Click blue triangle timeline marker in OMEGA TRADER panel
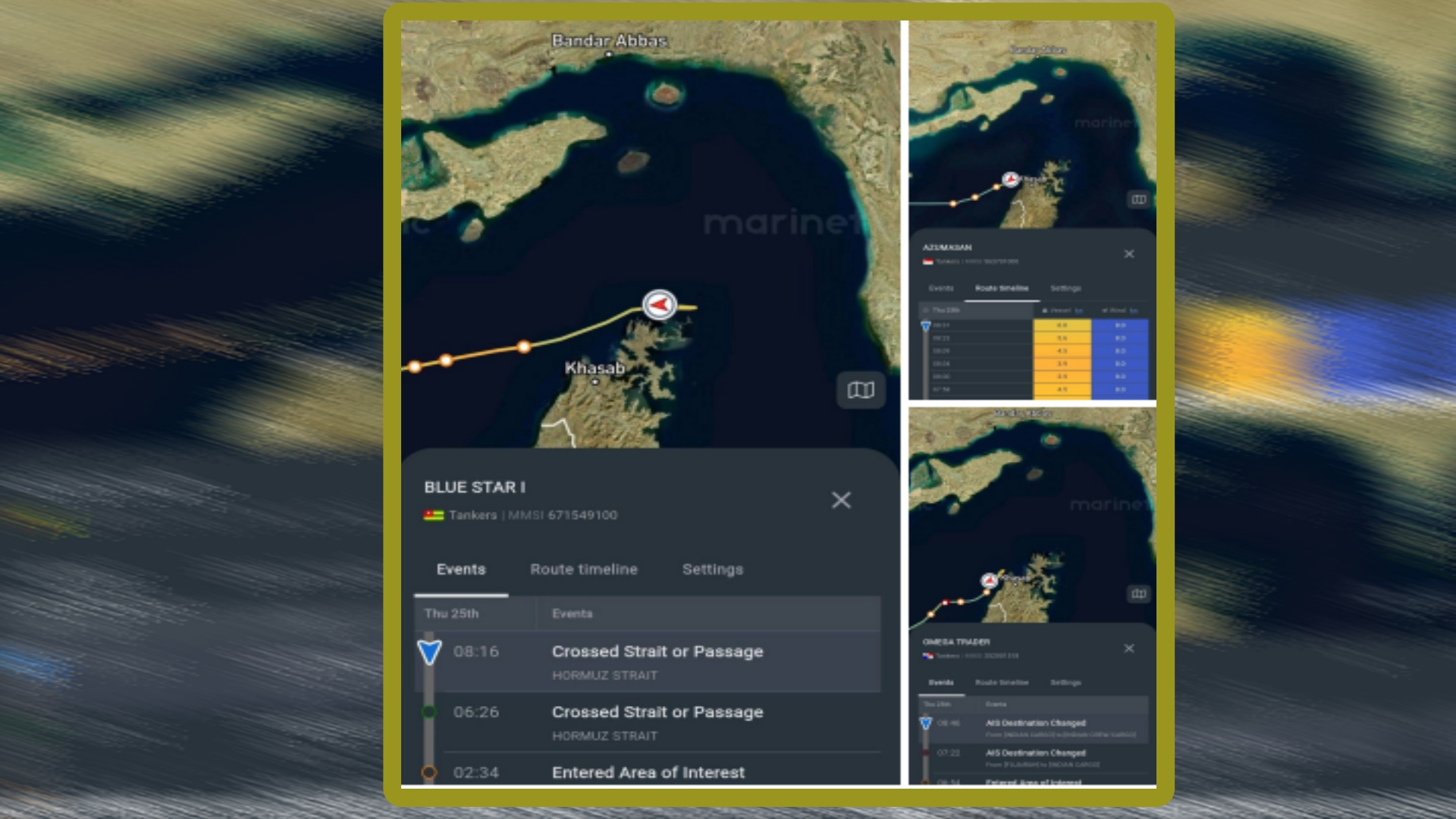Screen dimensions: 1456x819 (x=926, y=723)
